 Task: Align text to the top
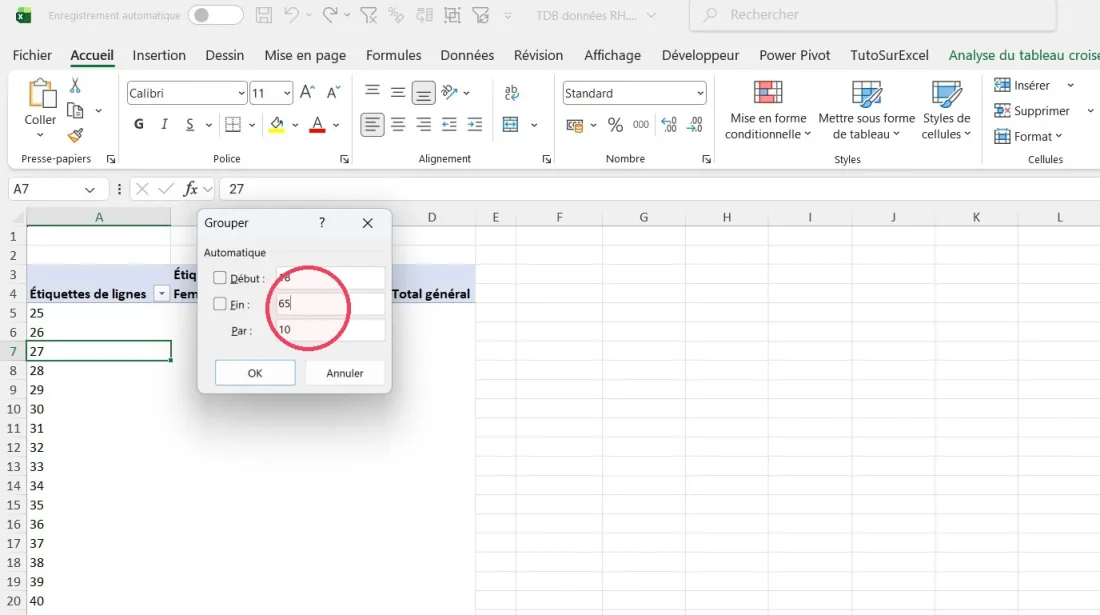373,92
